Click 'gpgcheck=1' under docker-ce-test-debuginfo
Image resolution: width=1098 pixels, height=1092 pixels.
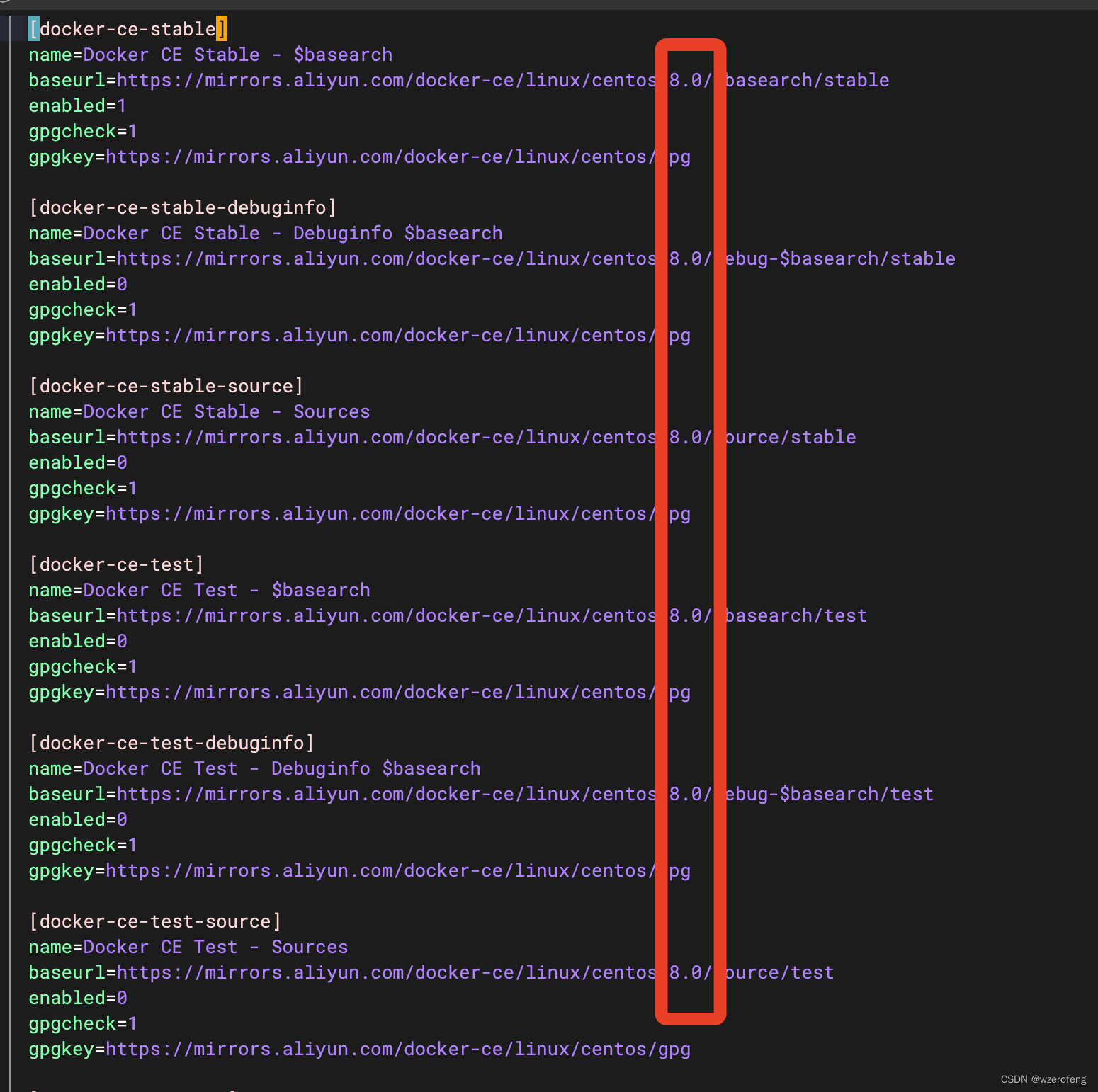point(83,845)
